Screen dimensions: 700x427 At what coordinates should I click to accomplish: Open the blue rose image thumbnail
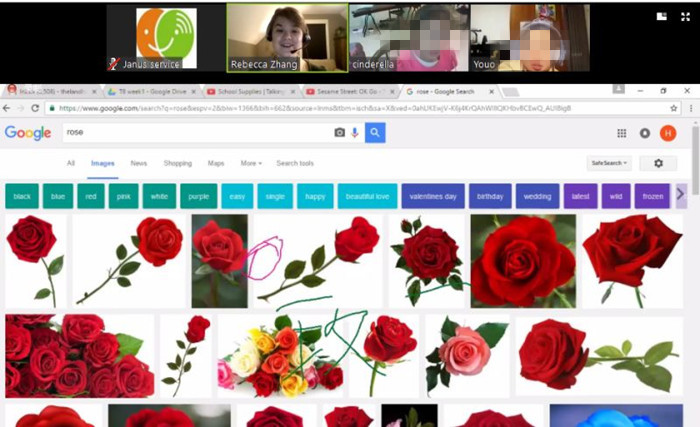[x=616, y=415]
